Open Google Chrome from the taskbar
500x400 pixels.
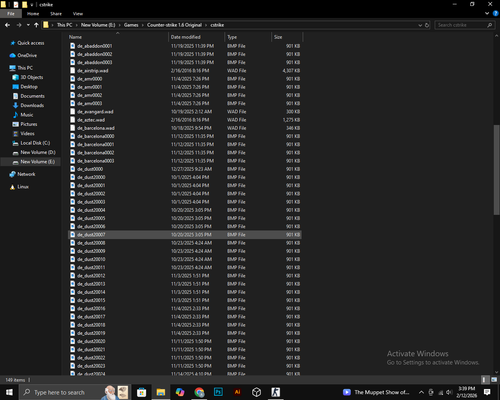tap(199, 392)
